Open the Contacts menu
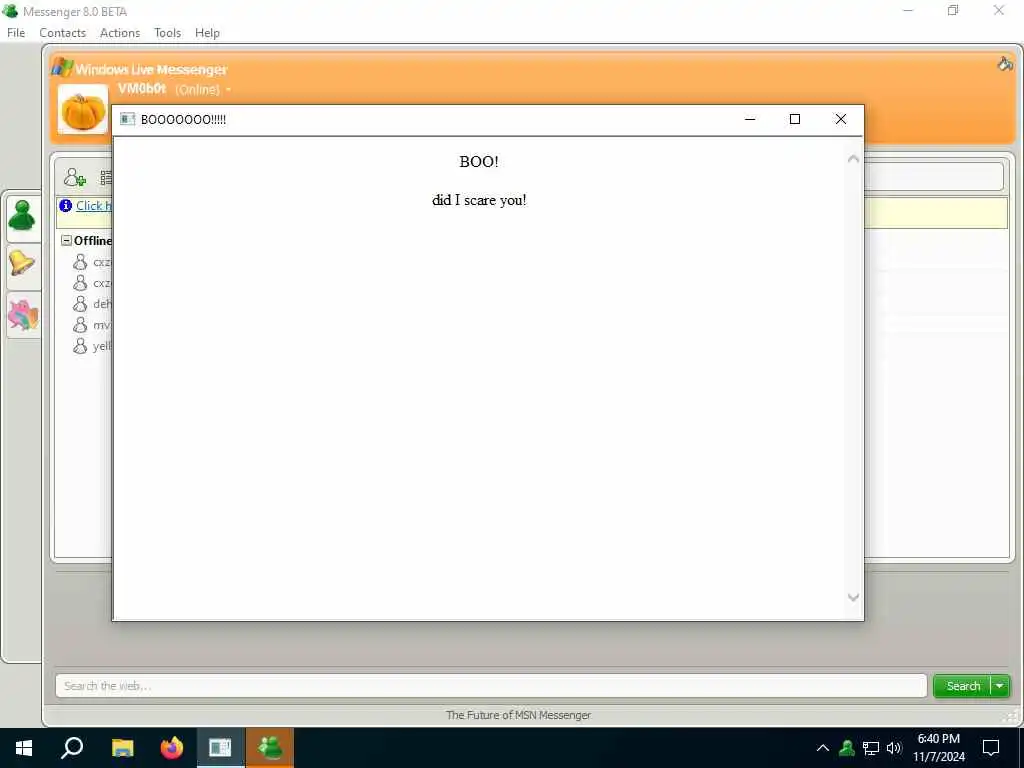 tap(62, 33)
